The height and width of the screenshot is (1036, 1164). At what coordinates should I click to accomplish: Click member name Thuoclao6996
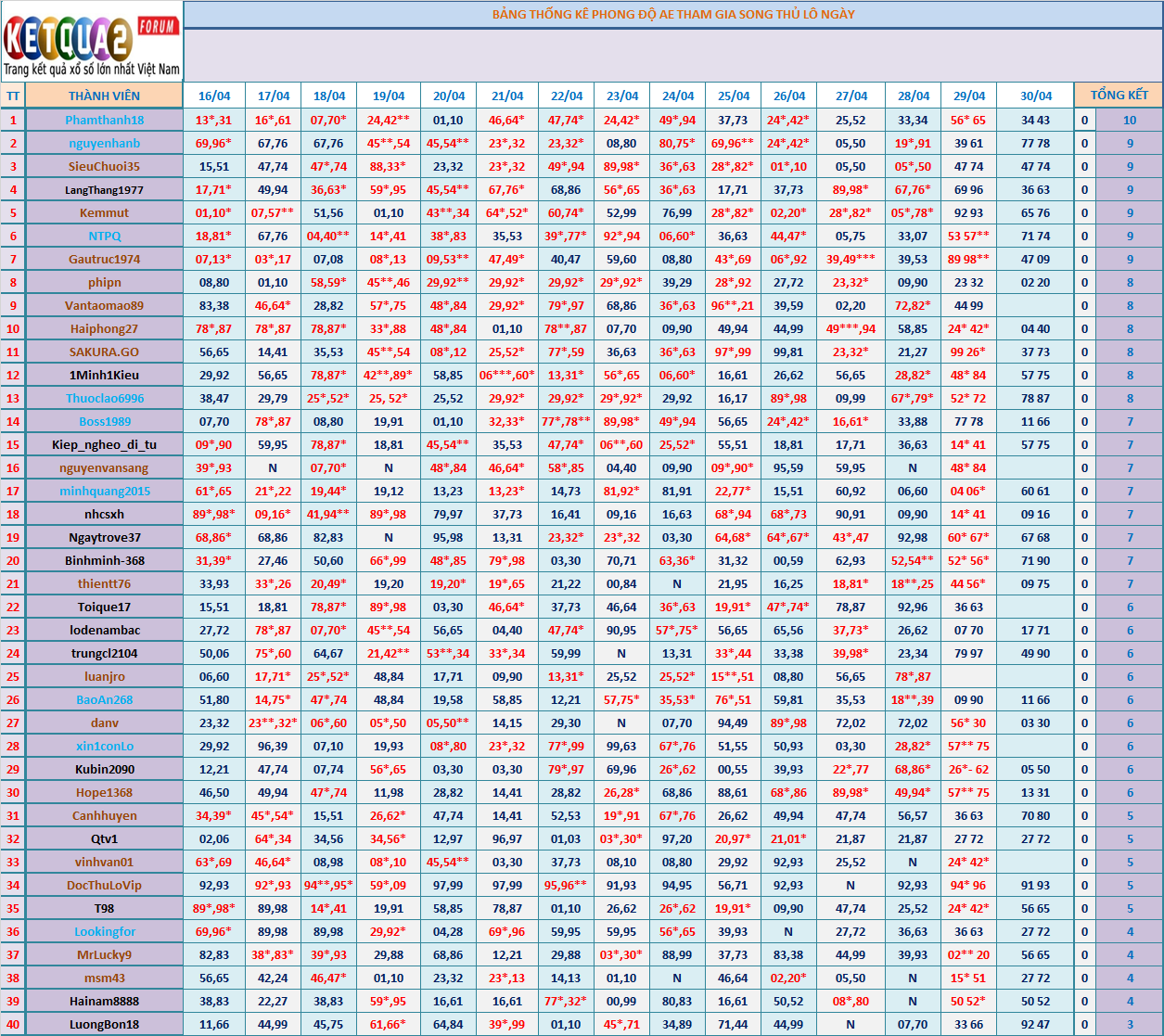(105, 398)
